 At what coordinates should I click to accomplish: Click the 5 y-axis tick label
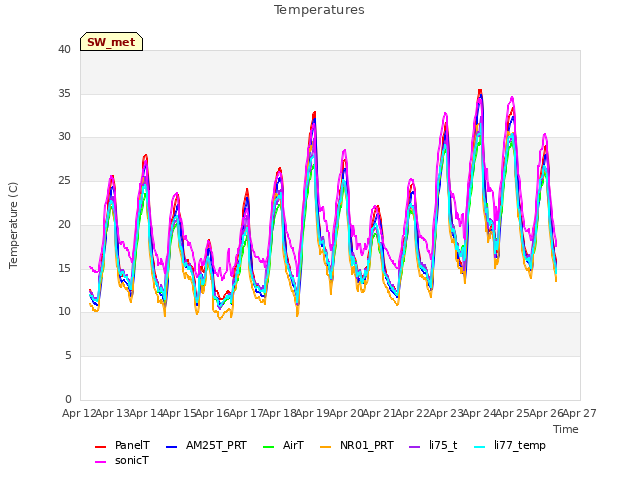pyautogui.click(x=68, y=356)
